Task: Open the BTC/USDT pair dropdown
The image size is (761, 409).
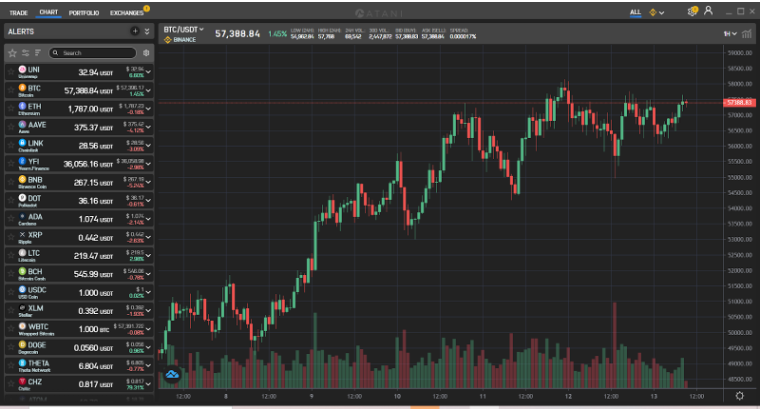Action: click(x=183, y=30)
